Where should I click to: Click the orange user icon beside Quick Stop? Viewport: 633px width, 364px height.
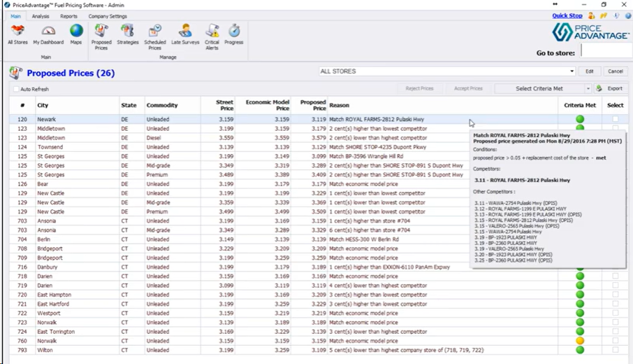point(591,16)
